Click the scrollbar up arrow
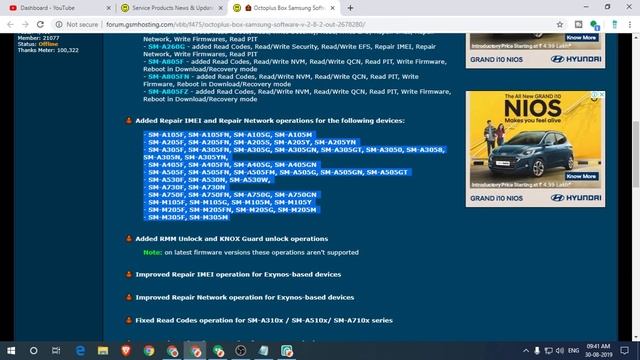640x360 pixels. 636,37
